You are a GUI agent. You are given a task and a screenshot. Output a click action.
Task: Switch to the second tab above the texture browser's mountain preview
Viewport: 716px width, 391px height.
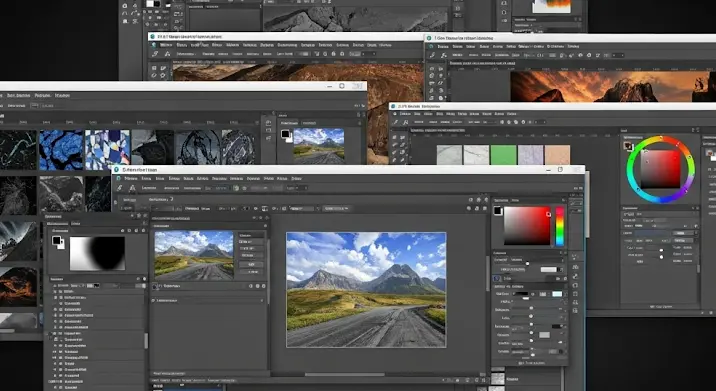tap(309, 123)
